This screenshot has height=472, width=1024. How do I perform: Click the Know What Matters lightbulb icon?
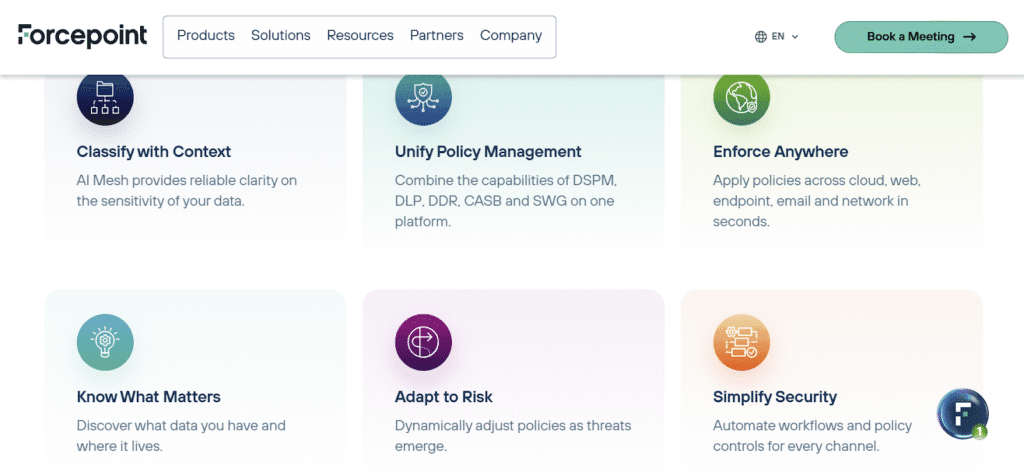105,342
